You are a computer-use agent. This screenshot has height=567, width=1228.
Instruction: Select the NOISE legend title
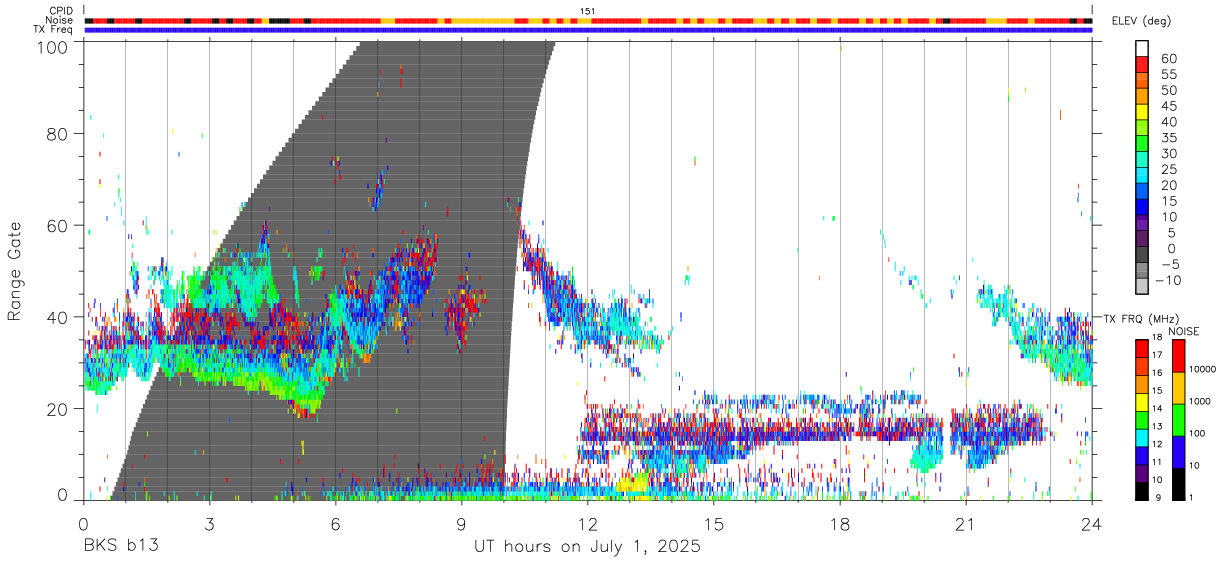1183,331
